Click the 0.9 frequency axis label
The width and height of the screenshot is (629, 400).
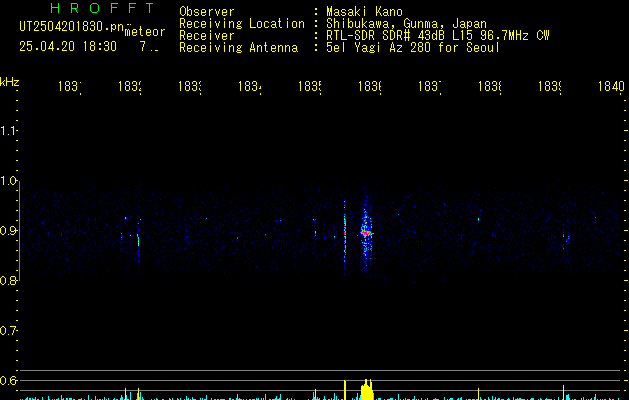[8, 231]
